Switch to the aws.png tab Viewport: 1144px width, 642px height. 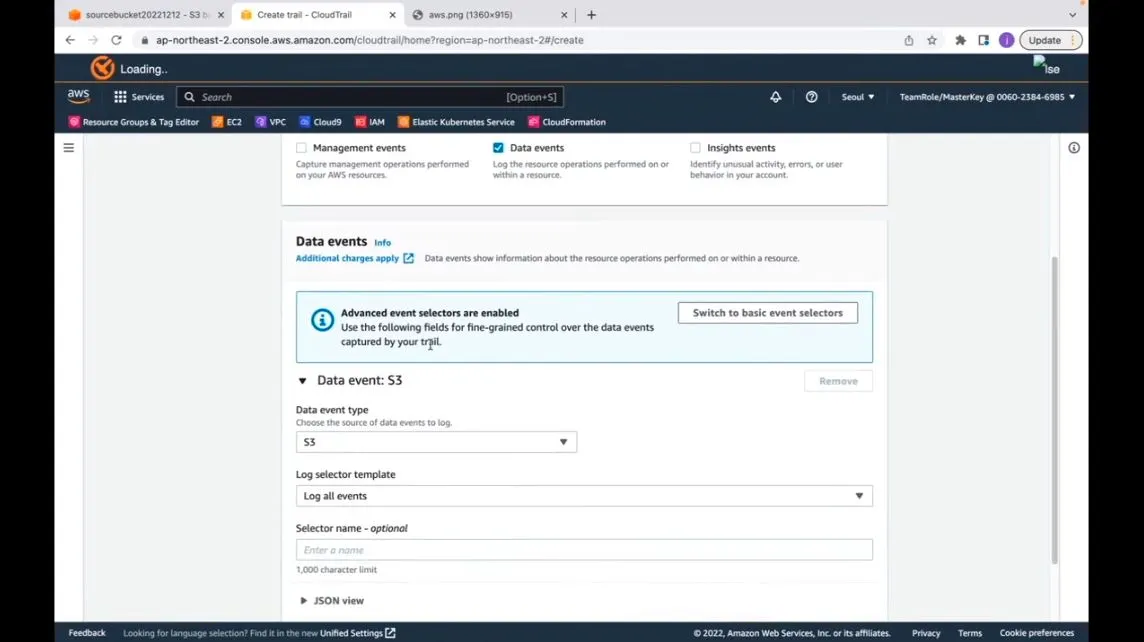point(482,15)
